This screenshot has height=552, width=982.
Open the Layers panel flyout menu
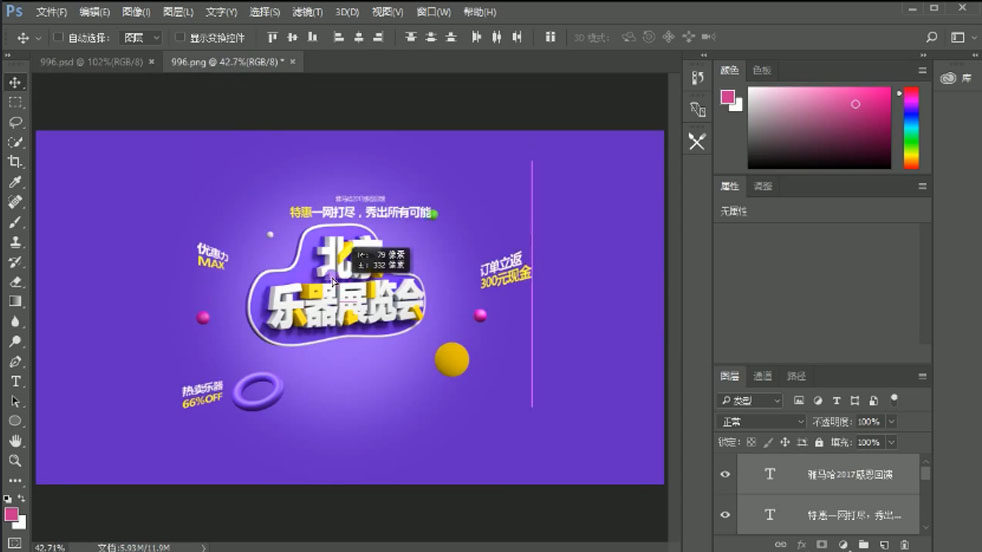click(x=923, y=376)
